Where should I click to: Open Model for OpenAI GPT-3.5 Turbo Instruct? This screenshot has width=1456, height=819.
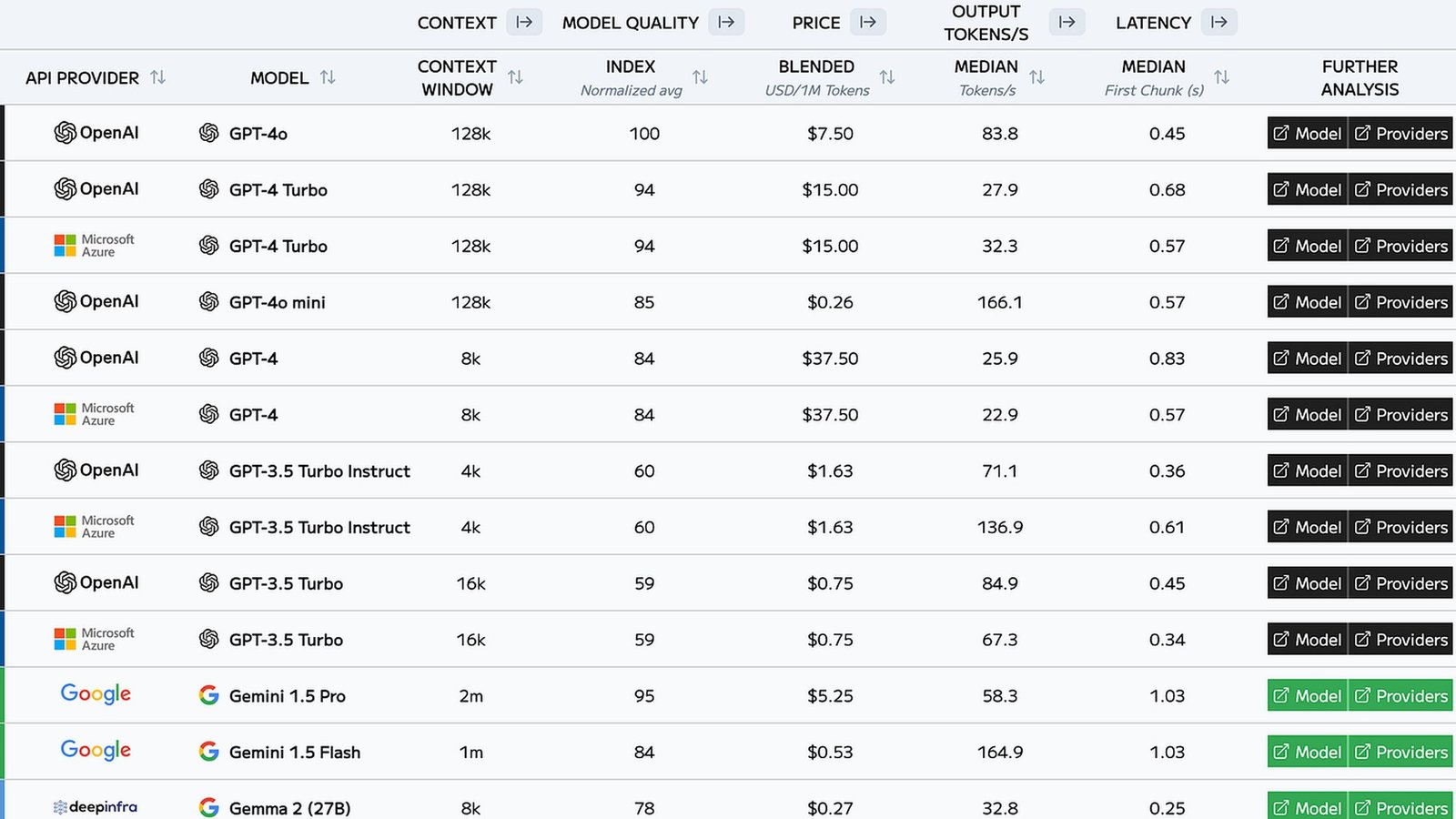pyautogui.click(x=1307, y=470)
